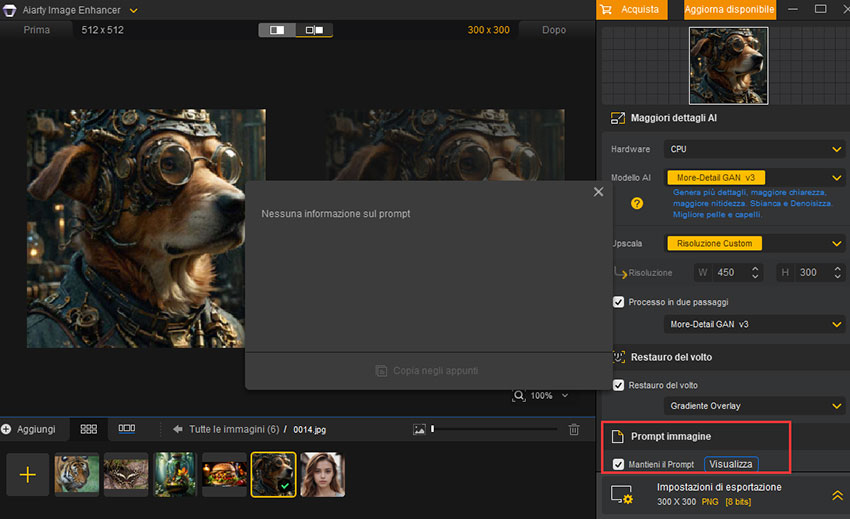Switch to the filmstrip thumbnail view icon

point(127,428)
